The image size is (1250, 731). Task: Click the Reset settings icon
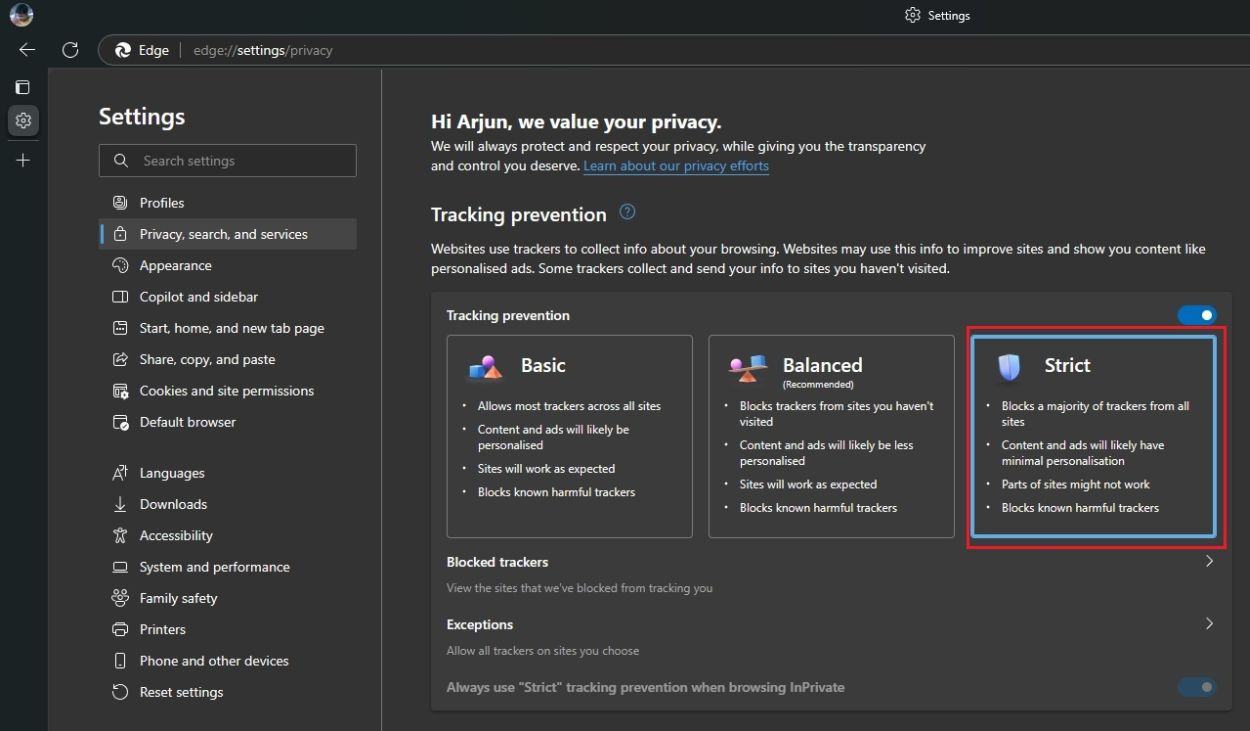click(x=120, y=692)
